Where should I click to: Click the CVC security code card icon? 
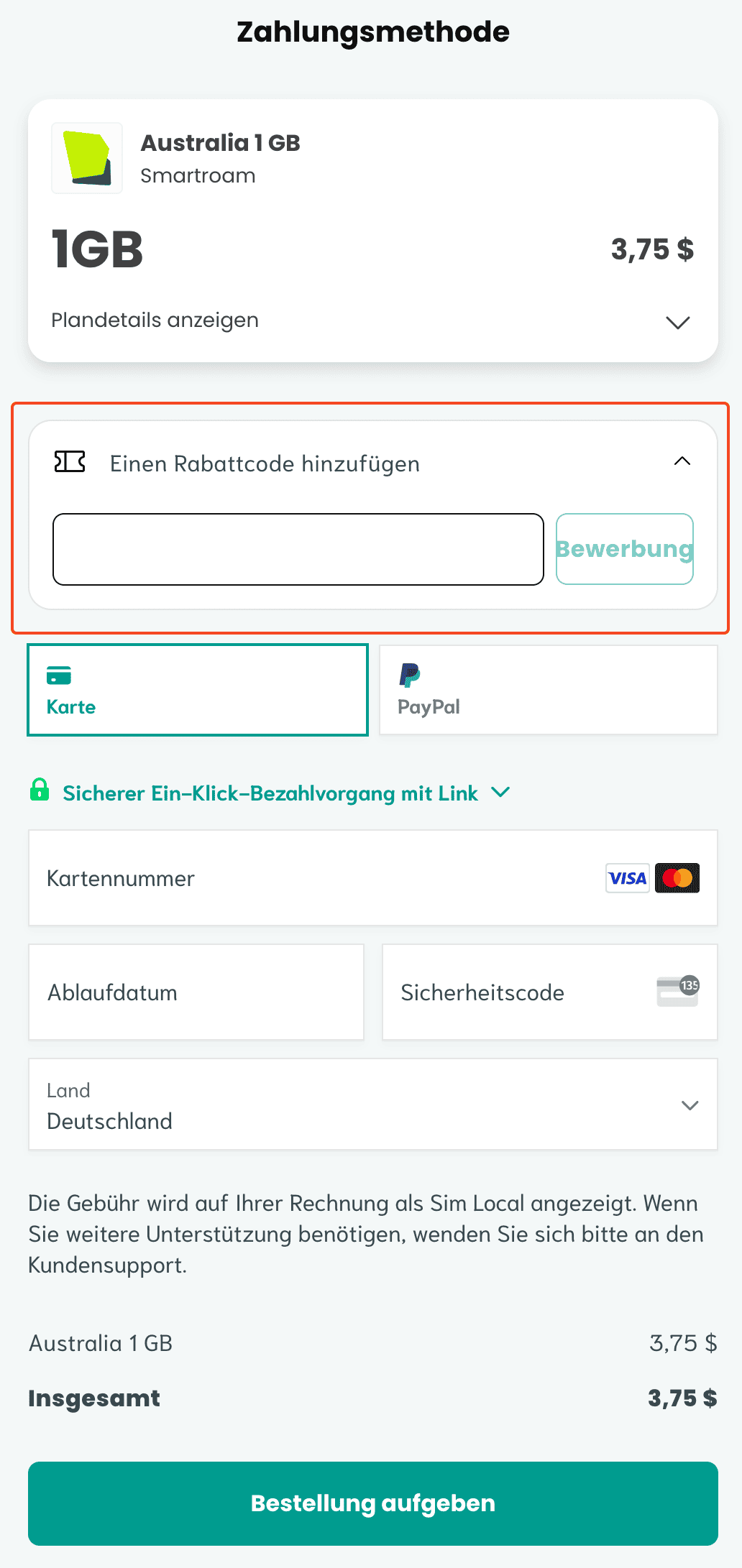tap(678, 992)
